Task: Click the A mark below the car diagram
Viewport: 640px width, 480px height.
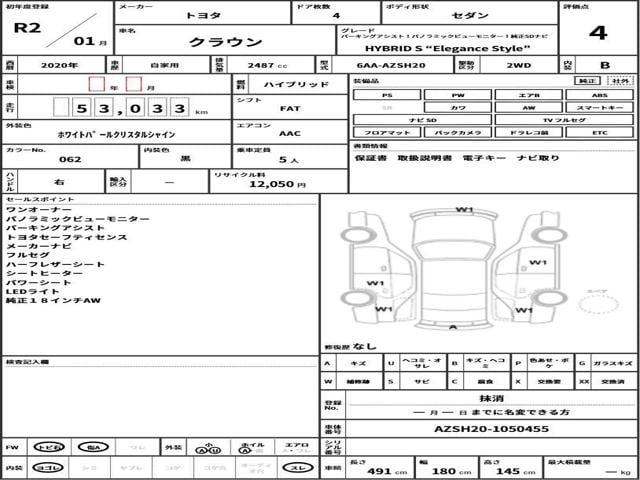Action: (x=454, y=328)
